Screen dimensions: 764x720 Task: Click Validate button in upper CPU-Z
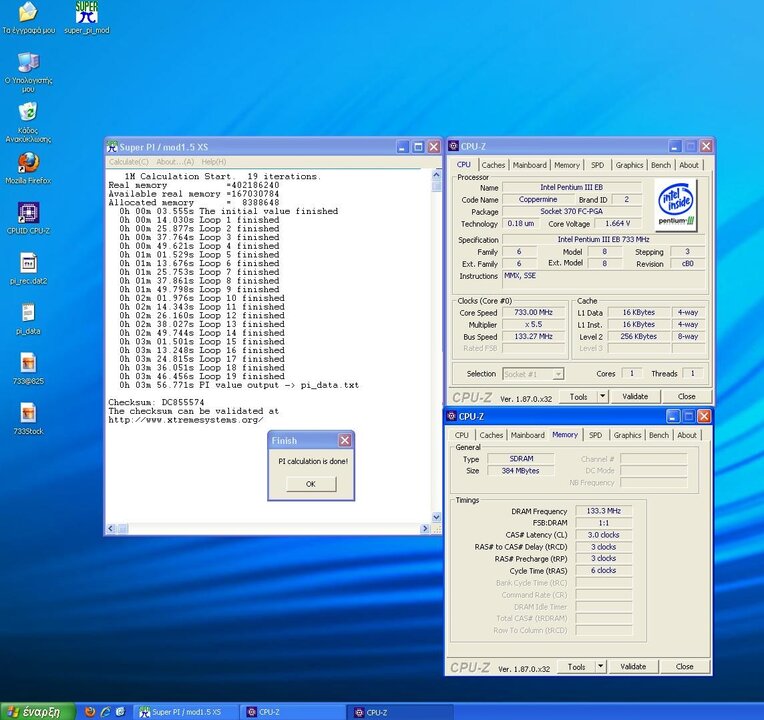pyautogui.click(x=635, y=397)
